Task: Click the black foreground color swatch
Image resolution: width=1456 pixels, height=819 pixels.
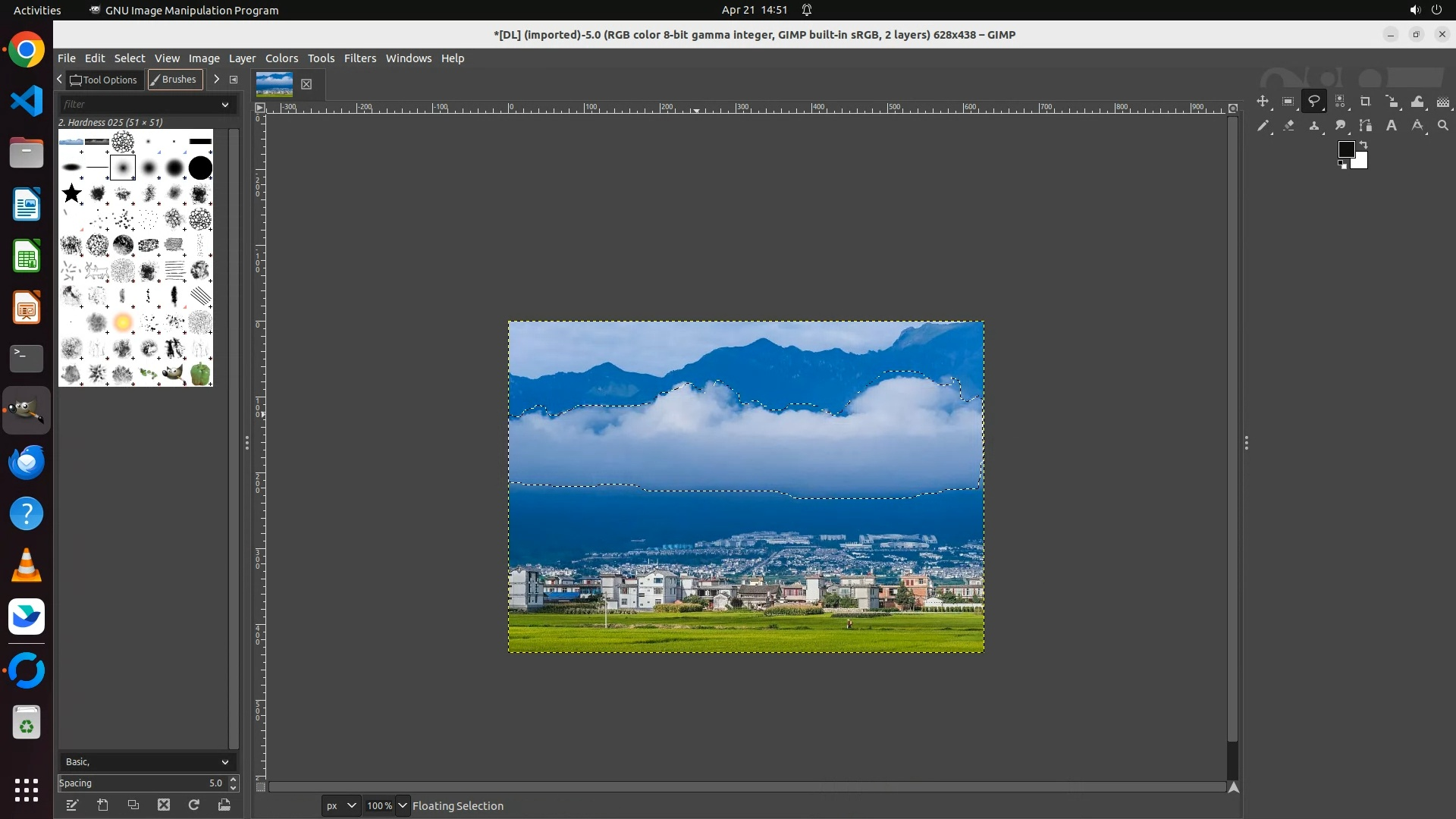Action: (x=1346, y=149)
